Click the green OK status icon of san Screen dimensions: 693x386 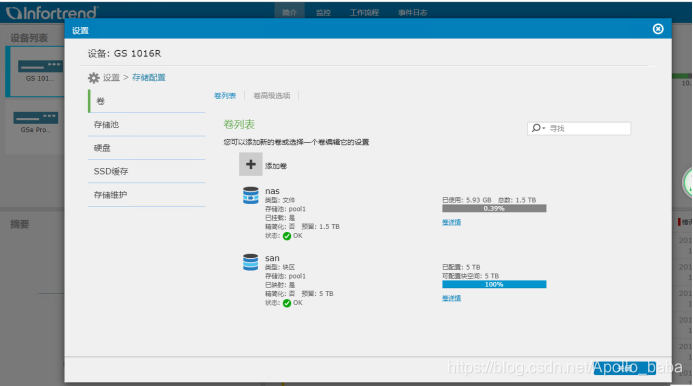point(287,303)
